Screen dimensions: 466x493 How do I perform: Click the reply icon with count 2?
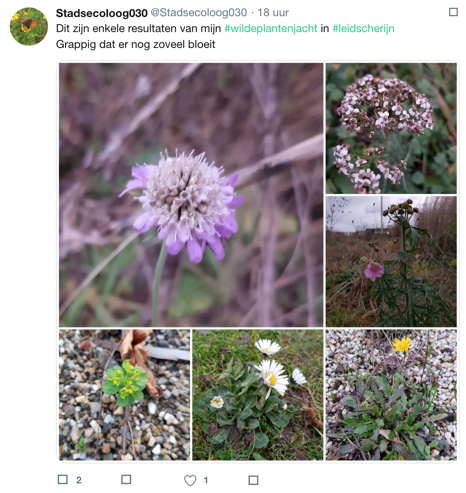click(63, 479)
